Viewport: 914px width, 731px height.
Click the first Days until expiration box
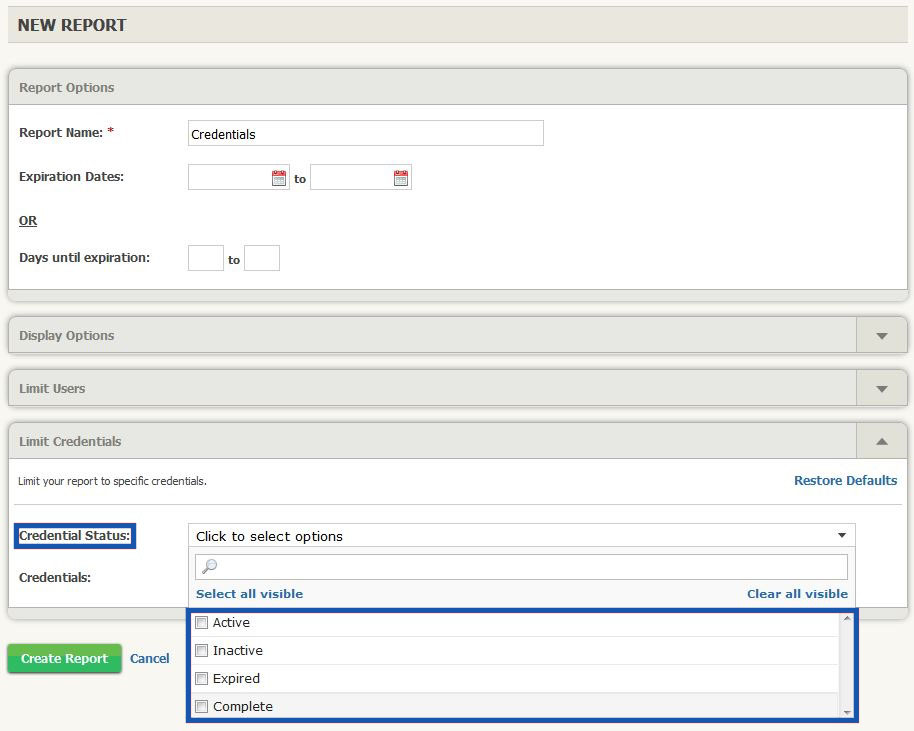(x=205, y=257)
